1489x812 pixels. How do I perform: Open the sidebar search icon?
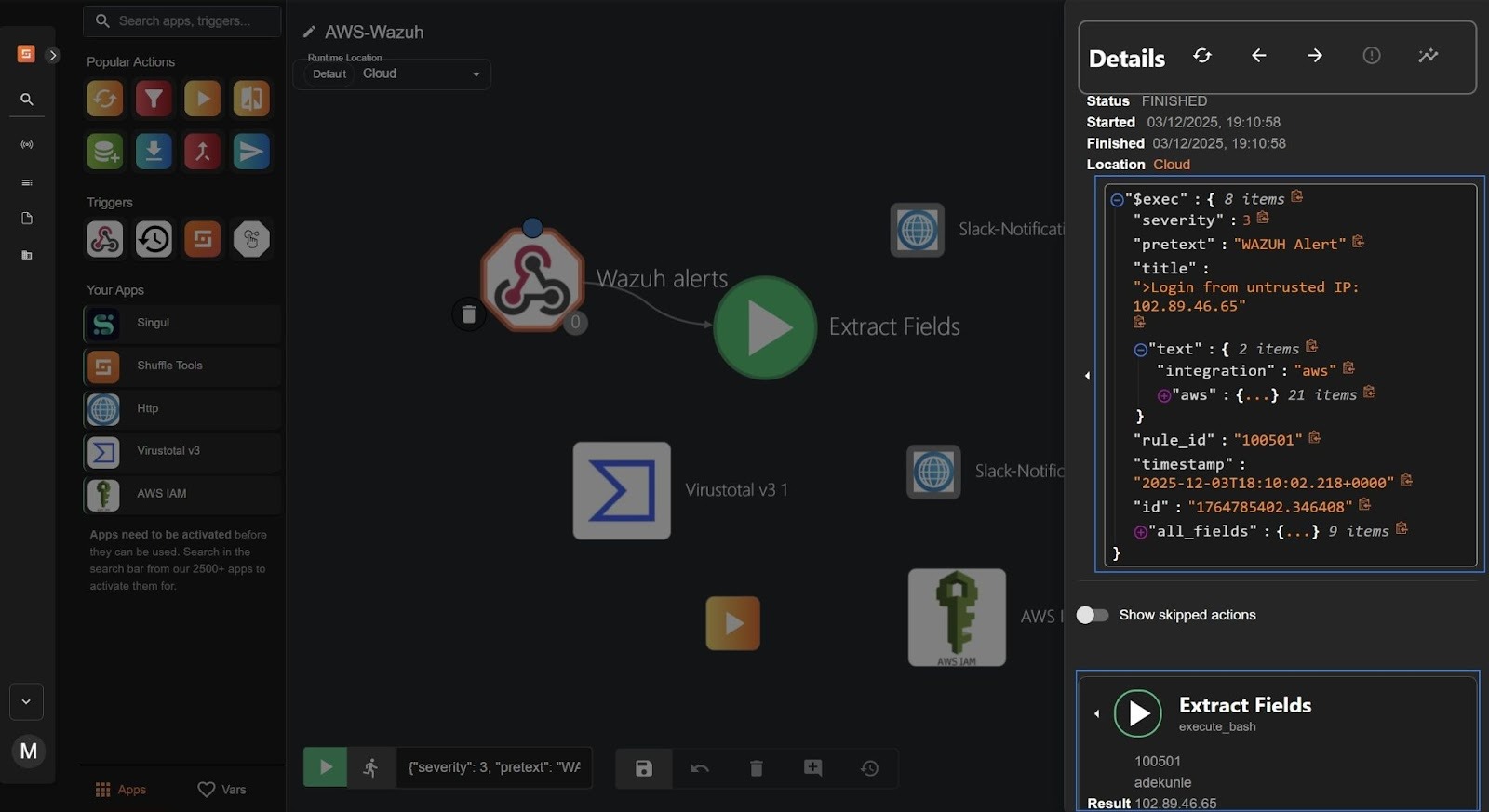coord(27,99)
